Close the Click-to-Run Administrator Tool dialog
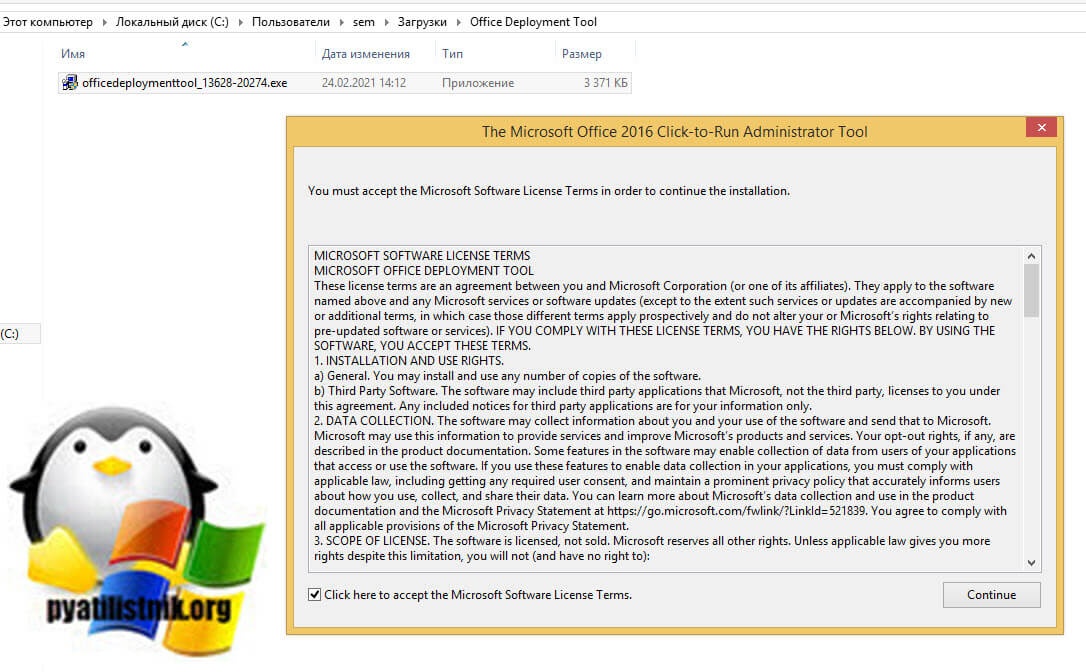Image resolution: width=1086 pixels, height=672 pixels. (1041, 127)
